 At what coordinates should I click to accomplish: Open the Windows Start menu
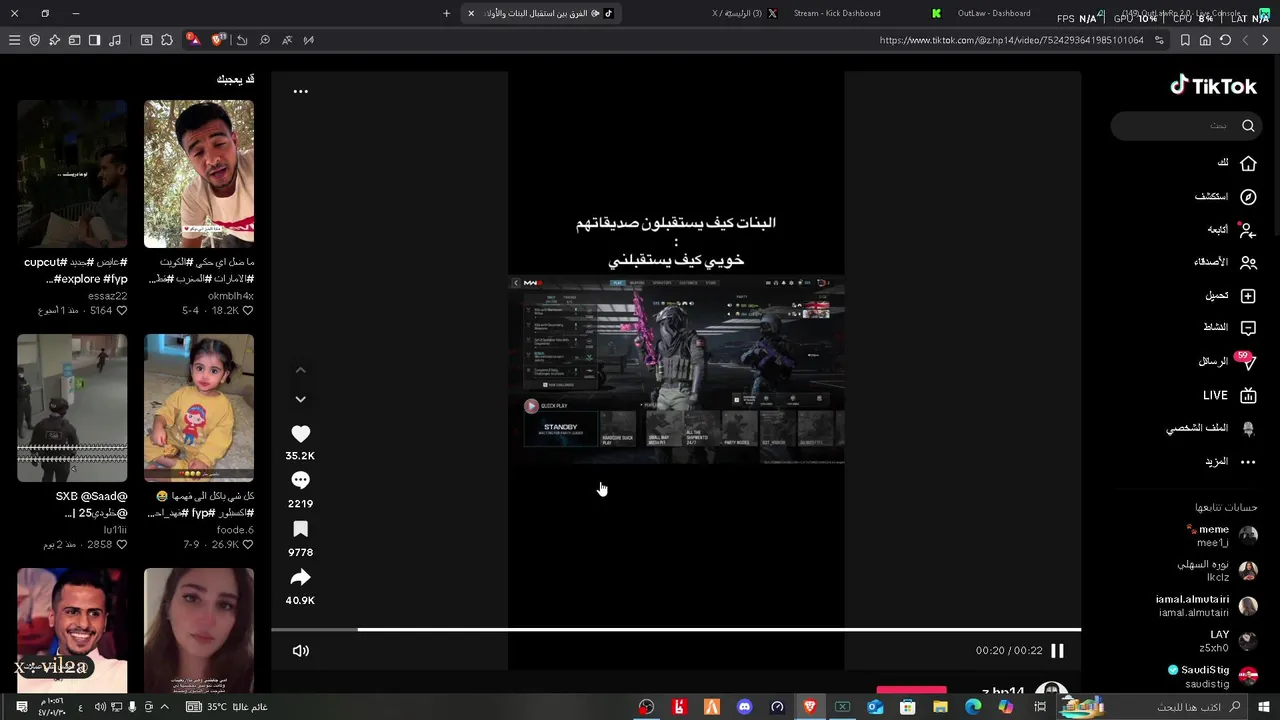coord(1264,707)
